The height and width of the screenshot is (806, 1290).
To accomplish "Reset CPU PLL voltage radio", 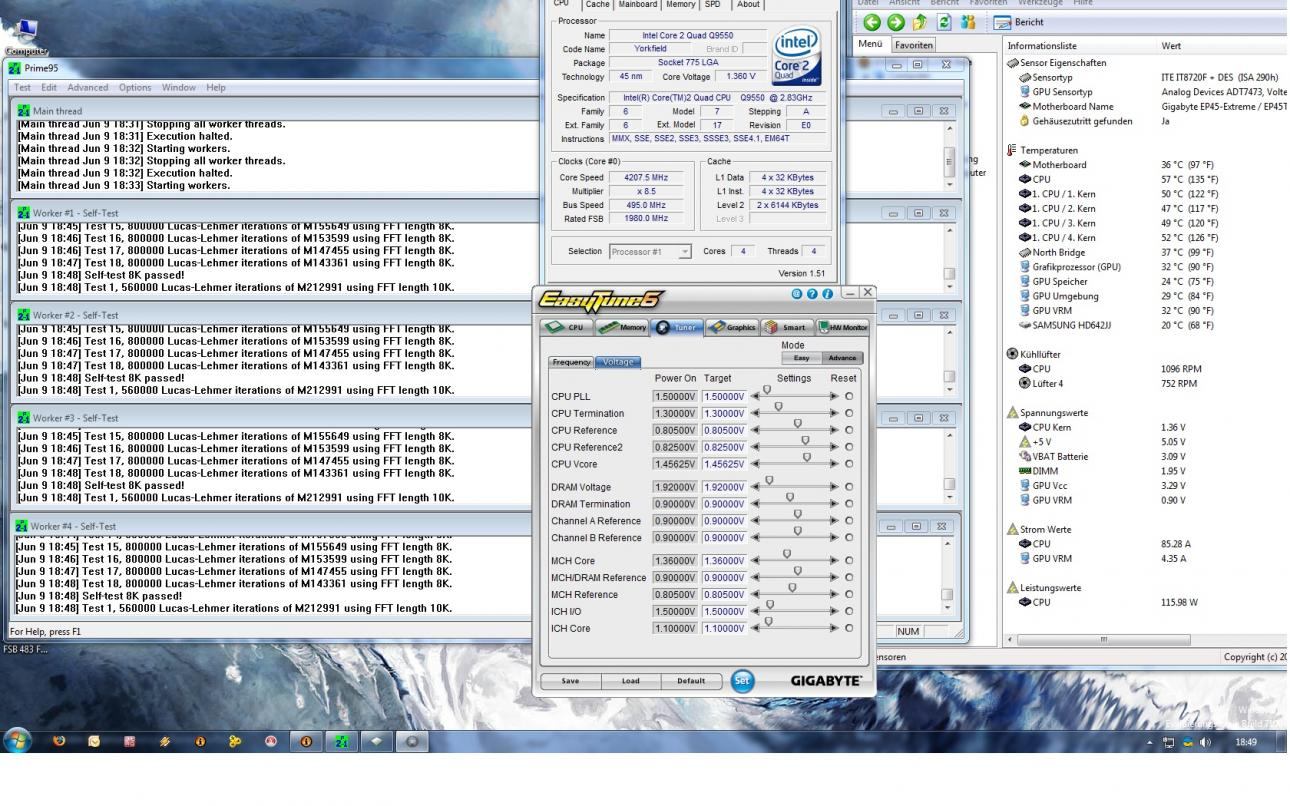I will click(849, 397).
